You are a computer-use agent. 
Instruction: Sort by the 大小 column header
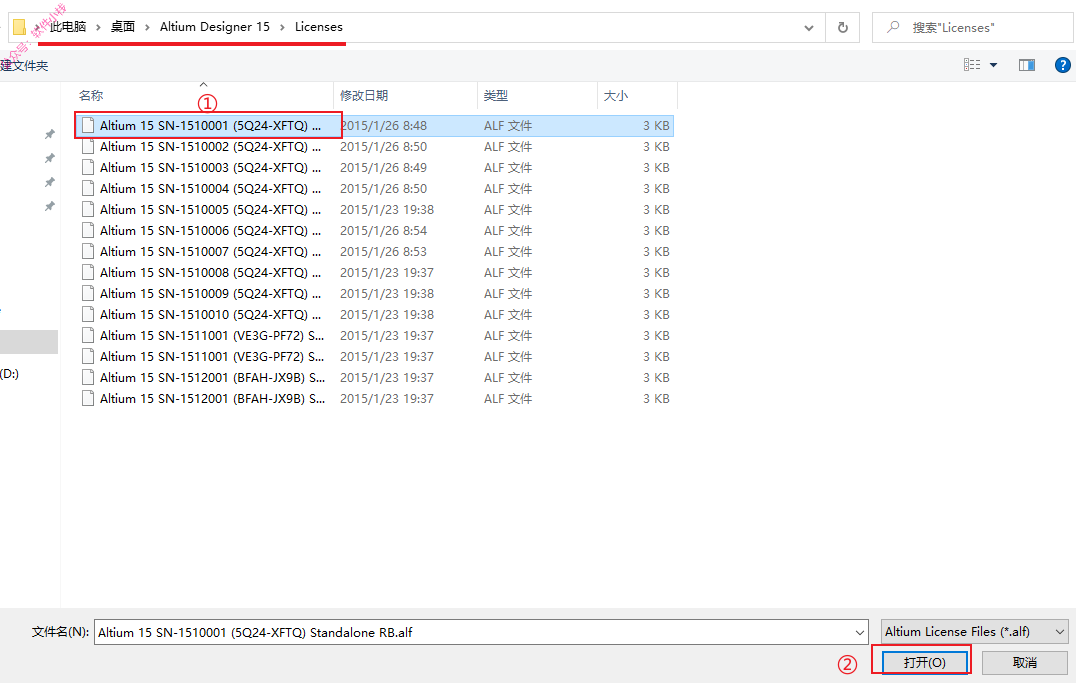(x=638, y=95)
